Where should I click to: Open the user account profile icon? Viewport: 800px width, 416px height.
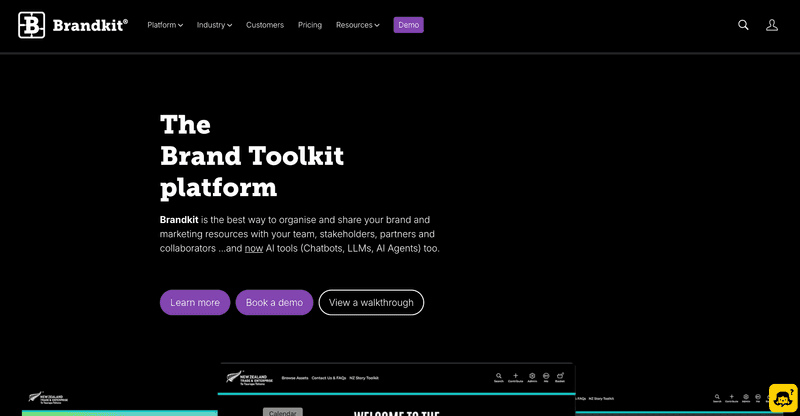click(x=772, y=25)
